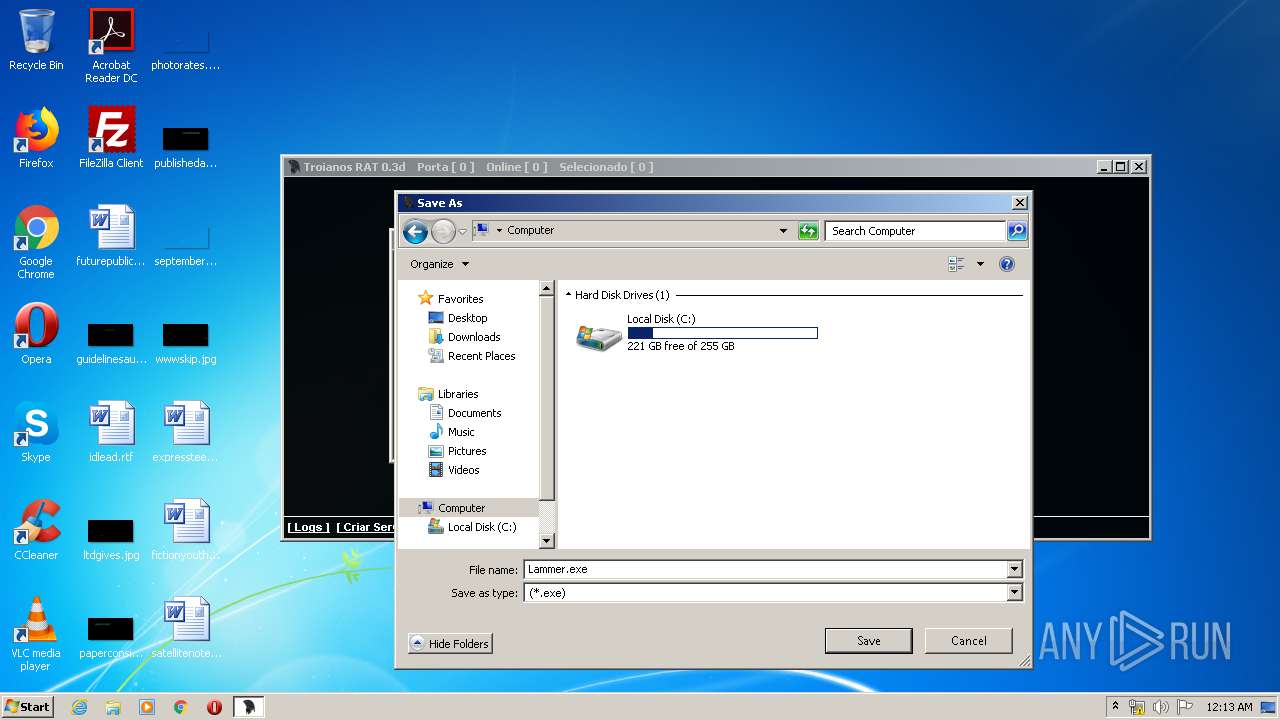Click Windows Explorer folder in taskbar
The width and height of the screenshot is (1280, 720).
pyautogui.click(x=113, y=707)
